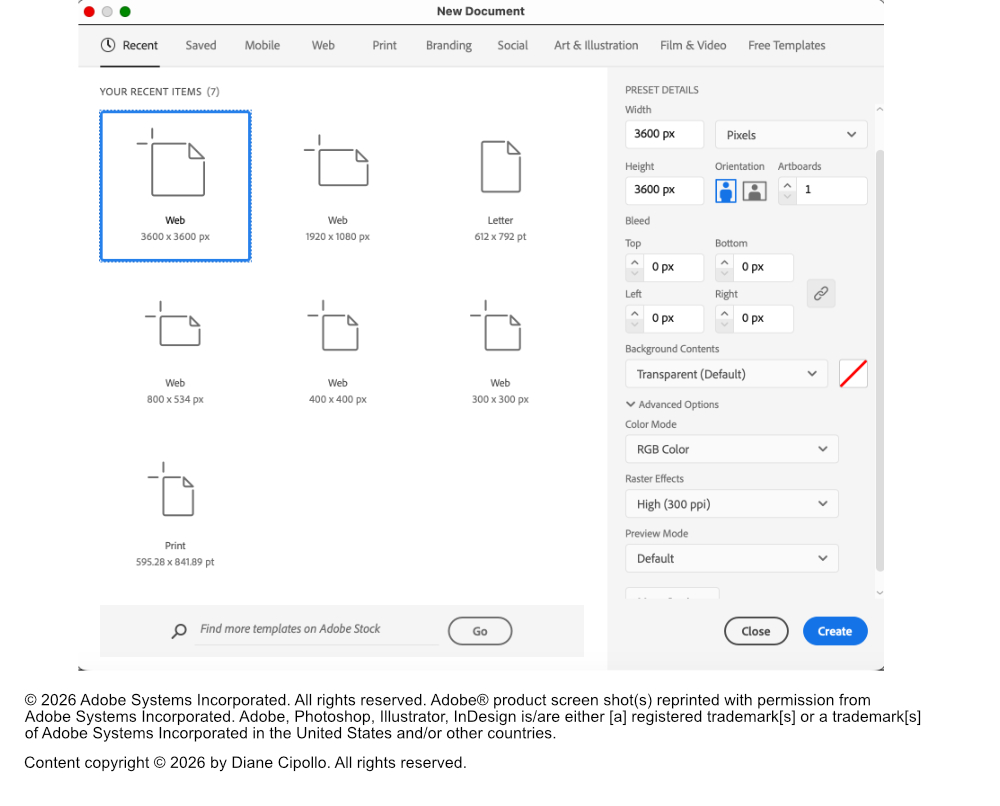Decrease the Artboards count

point(788,196)
